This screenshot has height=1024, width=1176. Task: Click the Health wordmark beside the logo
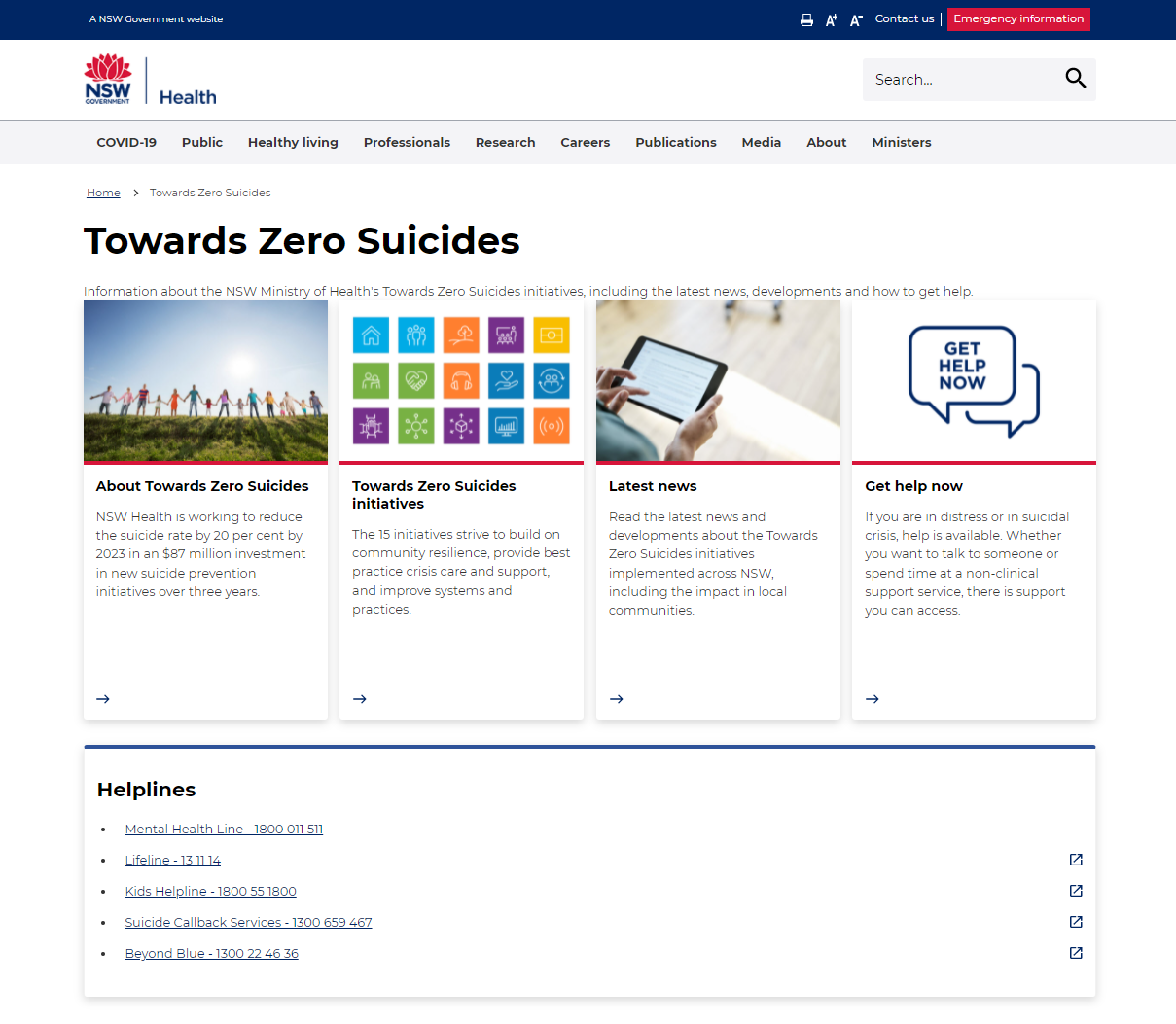(188, 97)
